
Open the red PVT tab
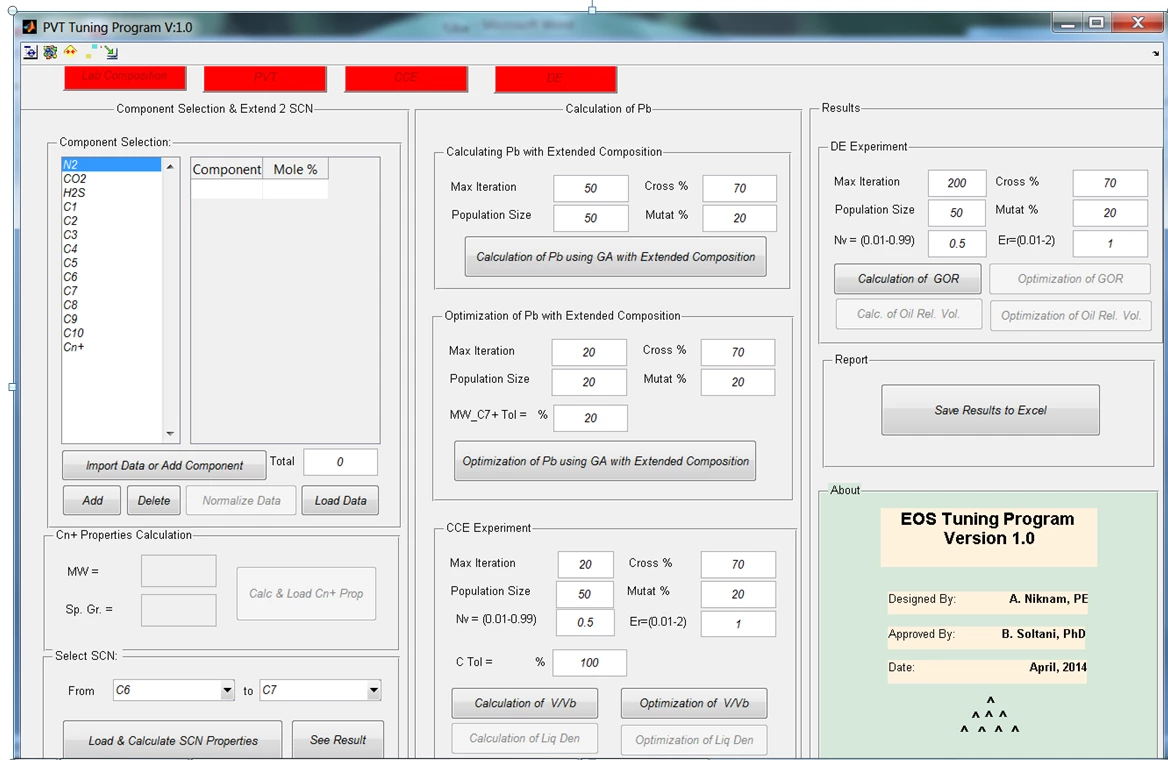265,78
